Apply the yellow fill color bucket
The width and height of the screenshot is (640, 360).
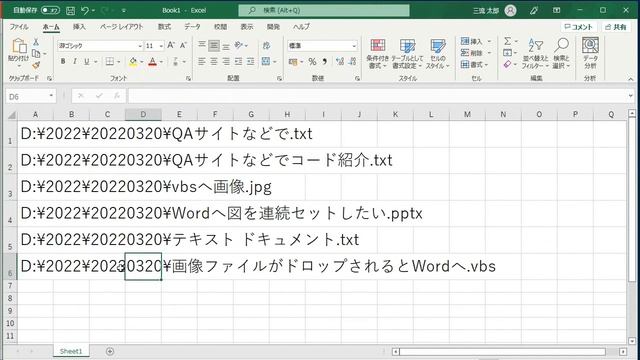click(133, 62)
